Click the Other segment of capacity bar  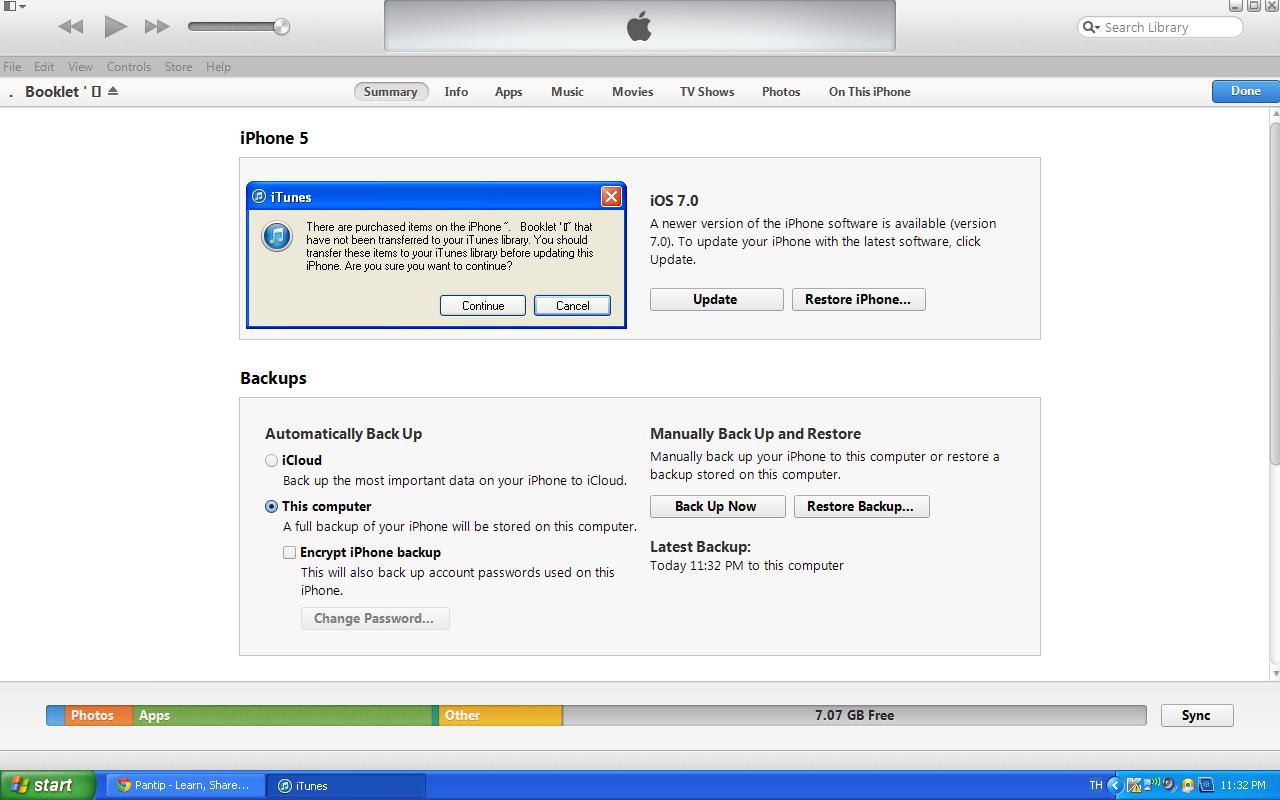[x=500, y=715]
